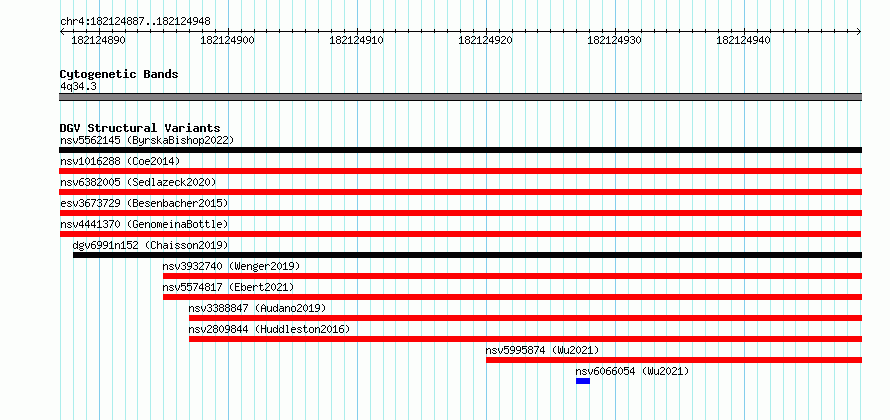Click the small blue bar under nsv6066054
Viewport: 890px width, 420px height.
583,381
